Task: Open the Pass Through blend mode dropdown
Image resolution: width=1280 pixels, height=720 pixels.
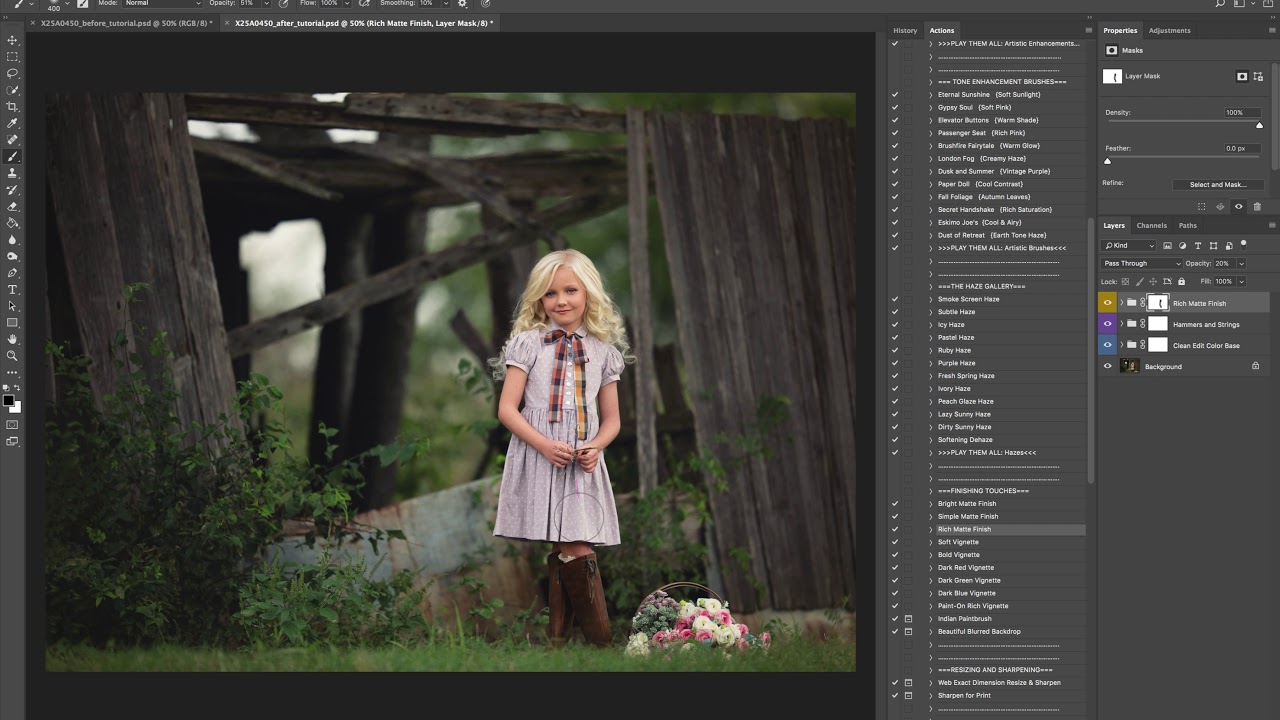Action: [1141, 264]
